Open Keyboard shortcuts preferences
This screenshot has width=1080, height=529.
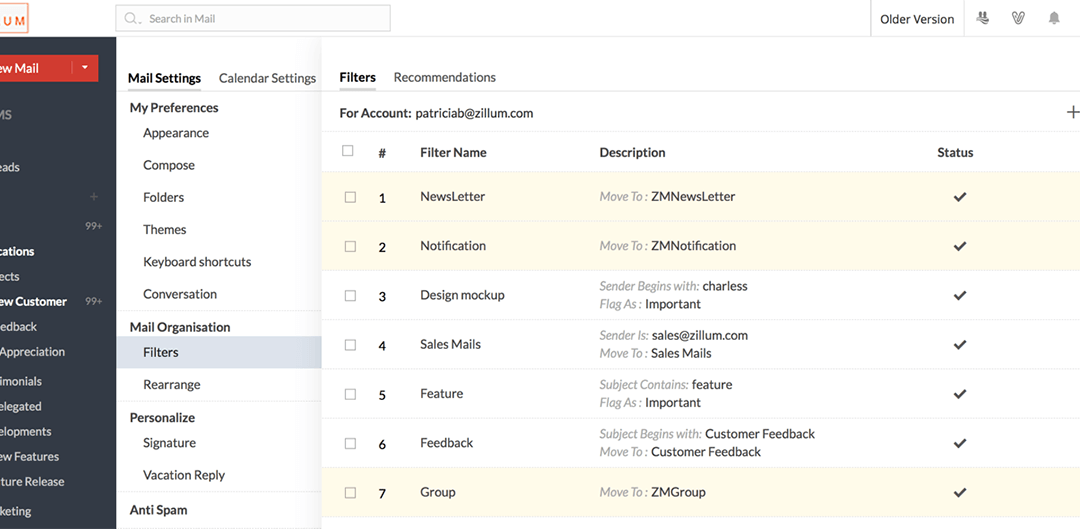[197, 262]
